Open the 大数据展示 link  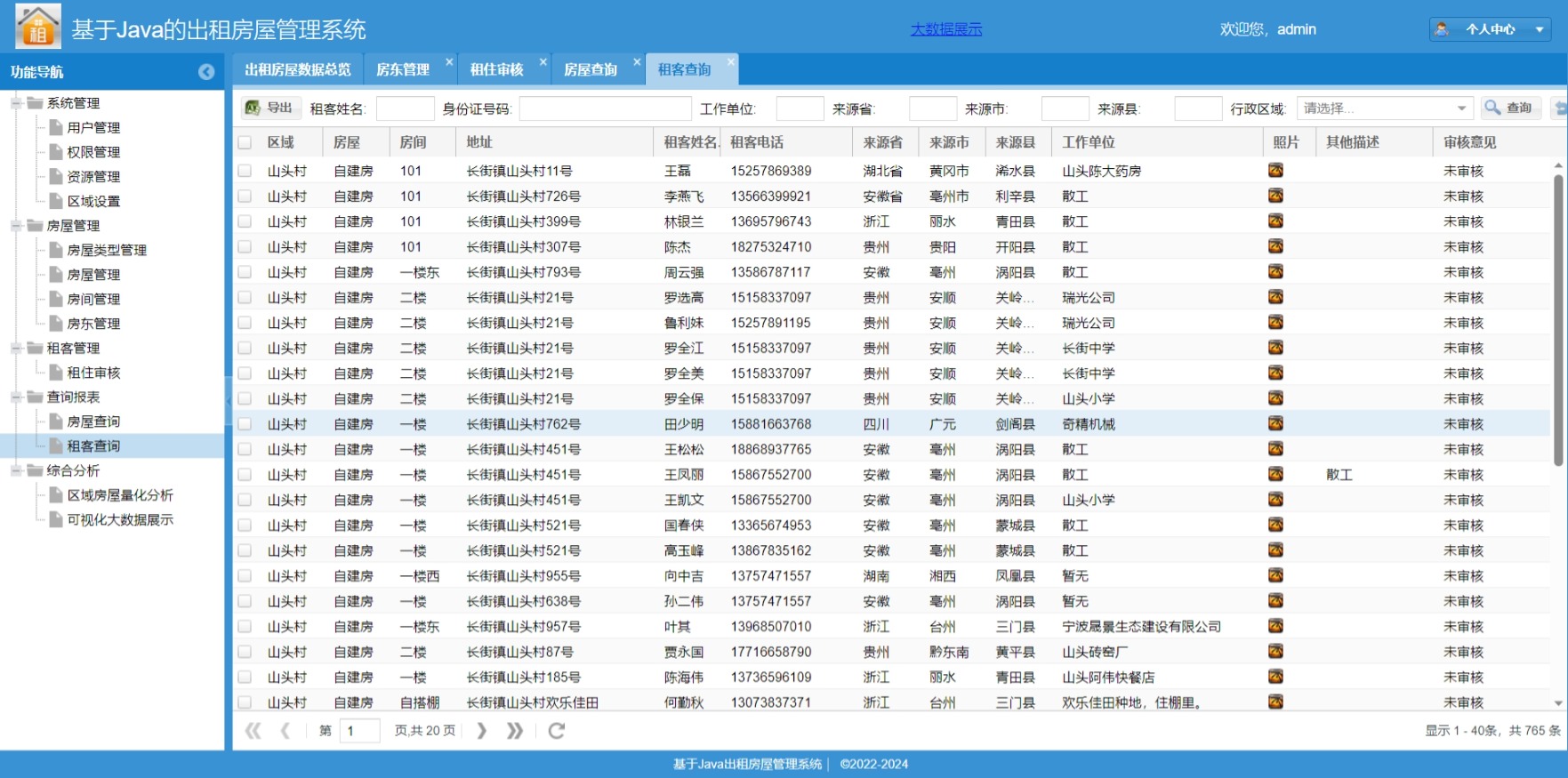coord(946,29)
